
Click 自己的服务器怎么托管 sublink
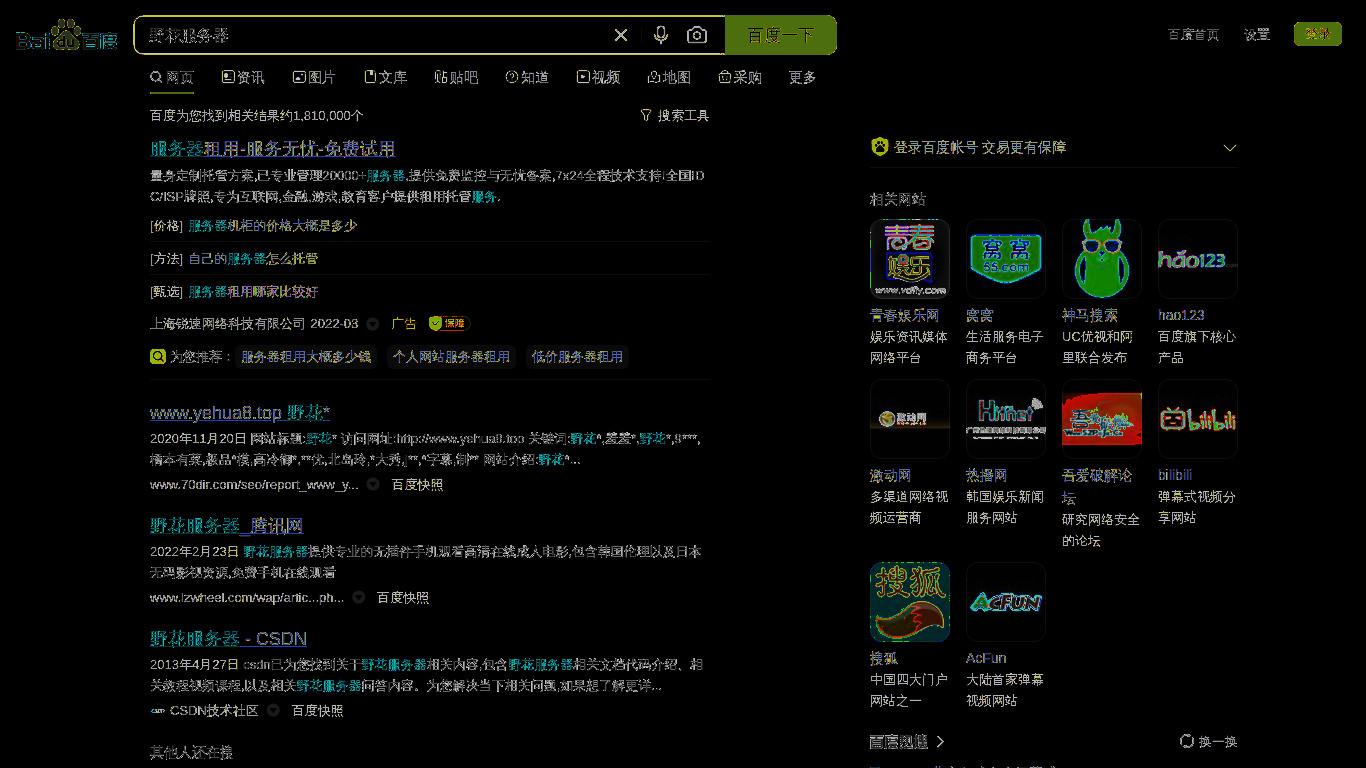[x=253, y=258]
